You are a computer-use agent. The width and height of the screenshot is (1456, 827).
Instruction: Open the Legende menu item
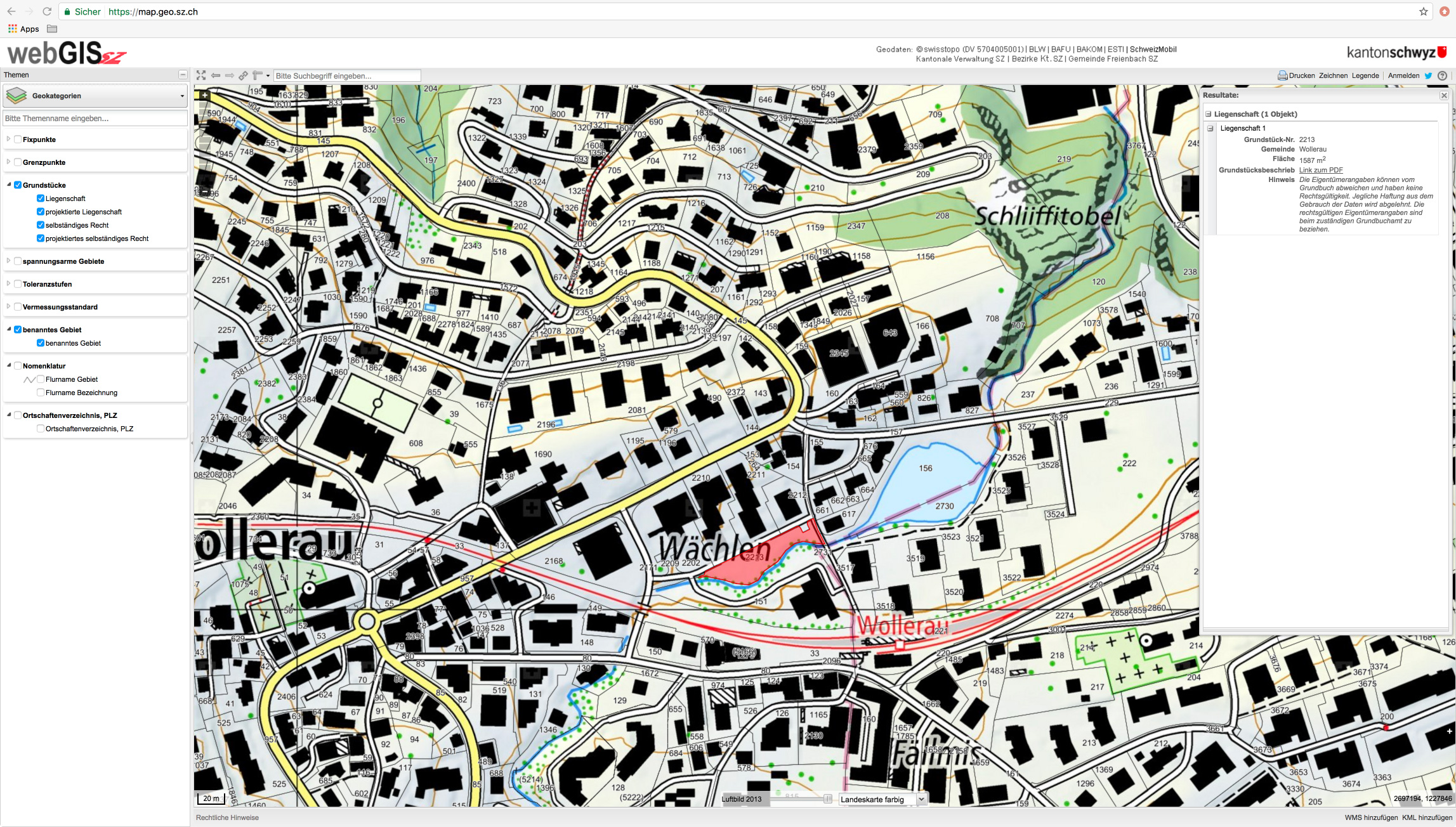tap(1365, 75)
